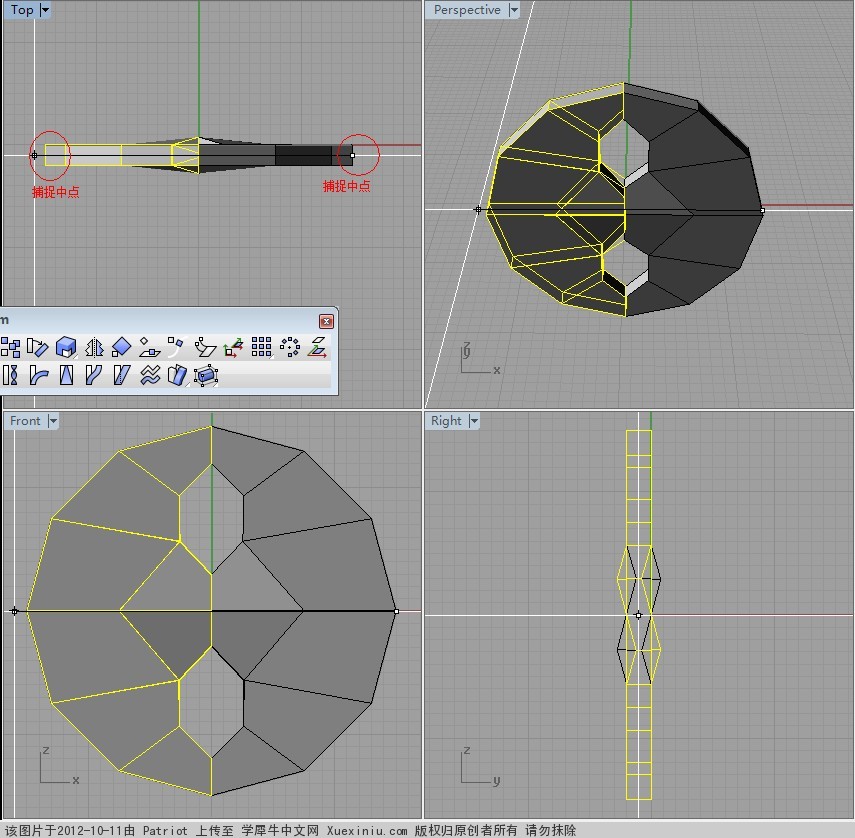The image size is (855, 838).
Task: Select the Taper deformation tool
Action: (67, 375)
